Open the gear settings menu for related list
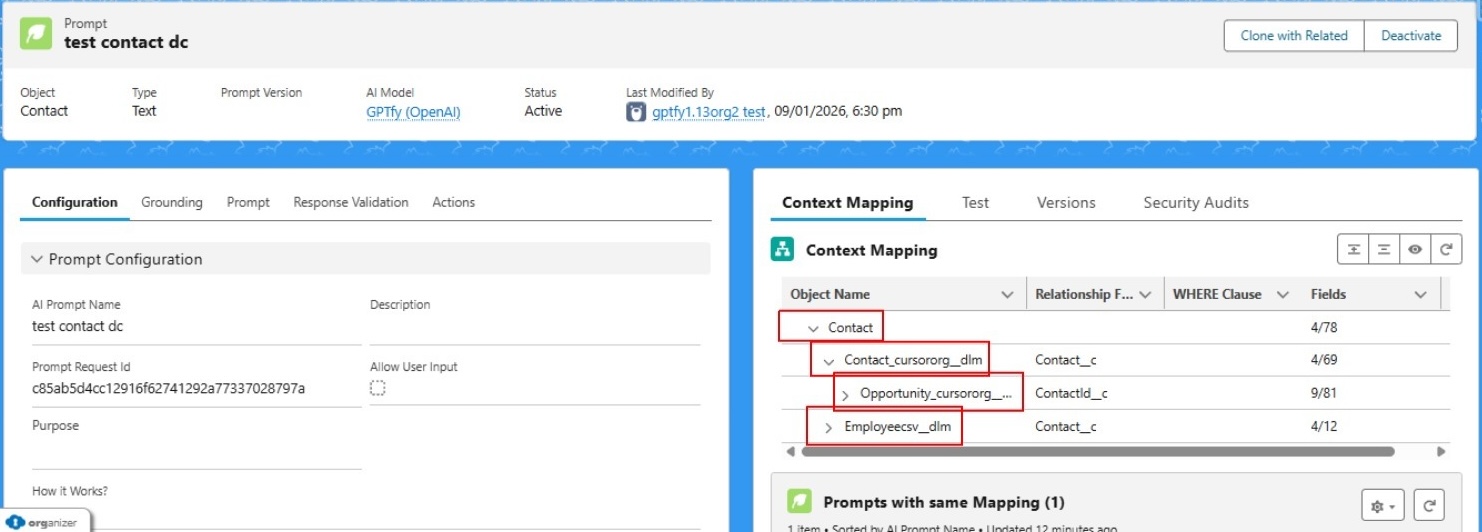1482x532 pixels. 1383,505
